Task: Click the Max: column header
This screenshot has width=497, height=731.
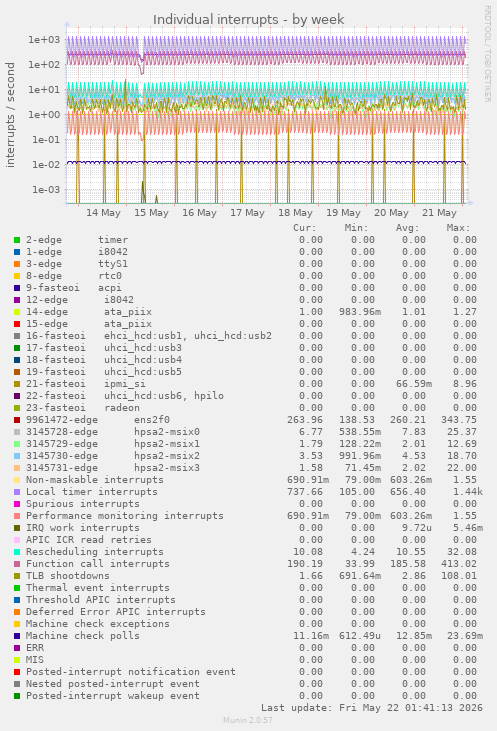Action: pos(458,228)
